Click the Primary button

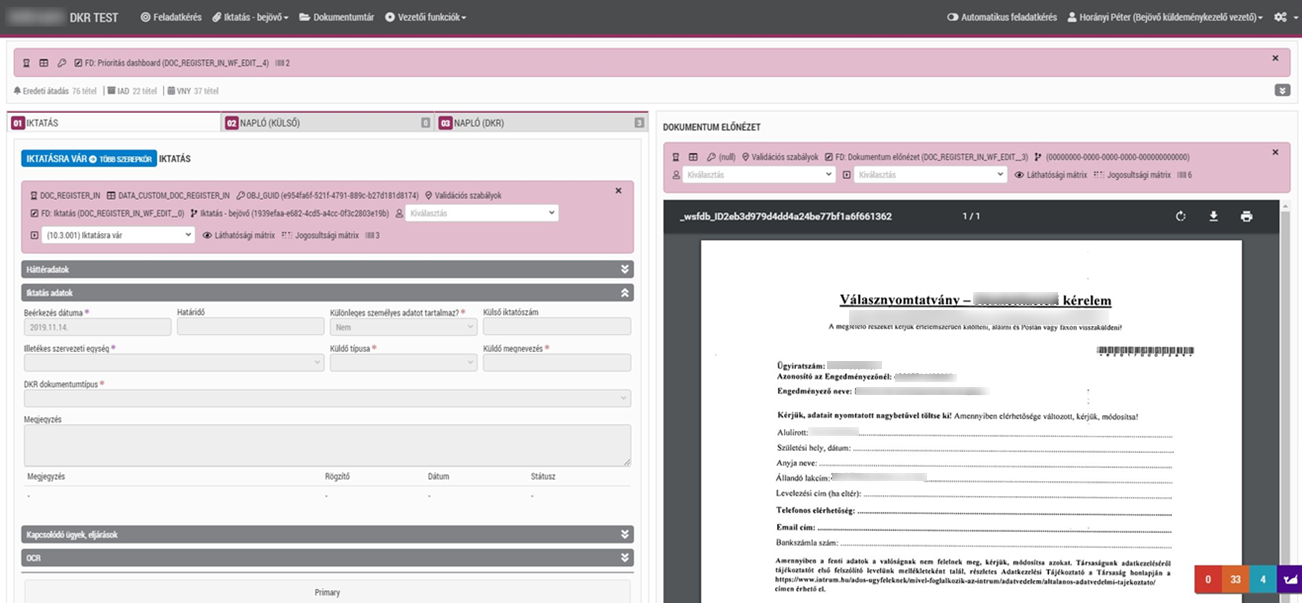tap(327, 592)
